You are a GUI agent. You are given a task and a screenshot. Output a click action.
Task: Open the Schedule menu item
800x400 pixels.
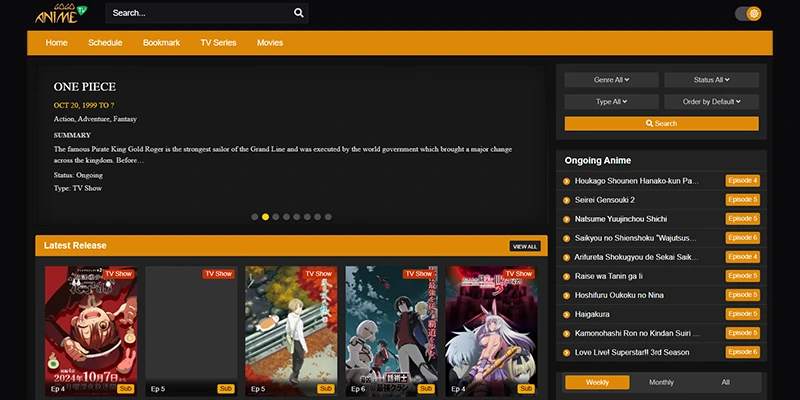105,43
